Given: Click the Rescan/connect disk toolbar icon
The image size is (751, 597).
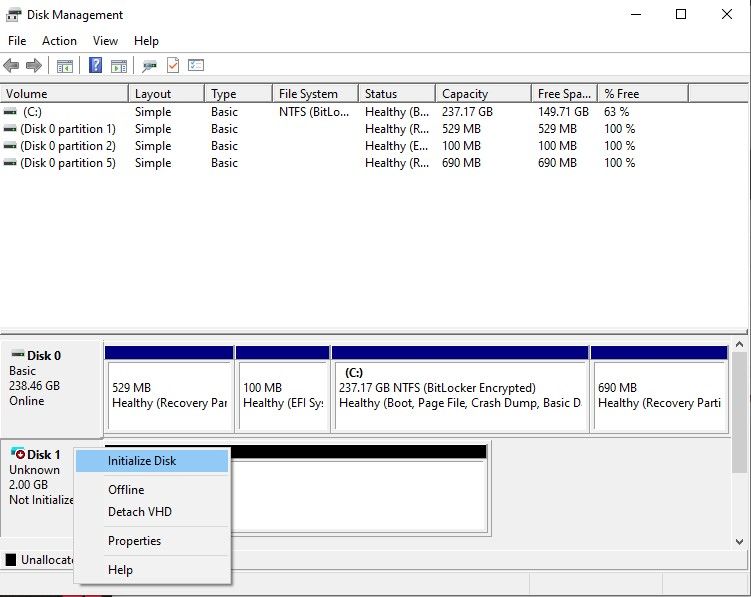Looking at the screenshot, I should coord(149,66).
